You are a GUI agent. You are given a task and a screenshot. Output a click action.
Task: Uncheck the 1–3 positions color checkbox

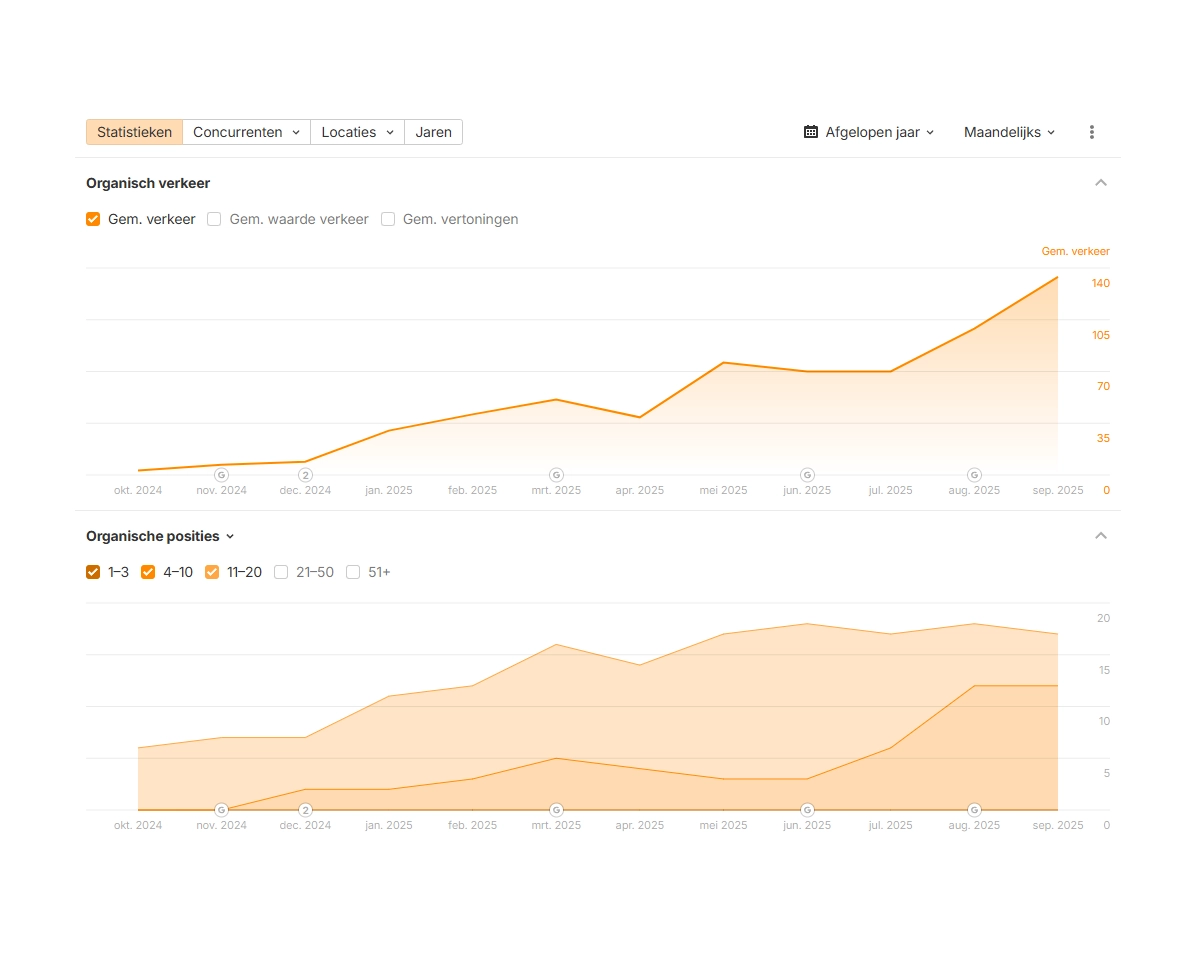[93, 572]
